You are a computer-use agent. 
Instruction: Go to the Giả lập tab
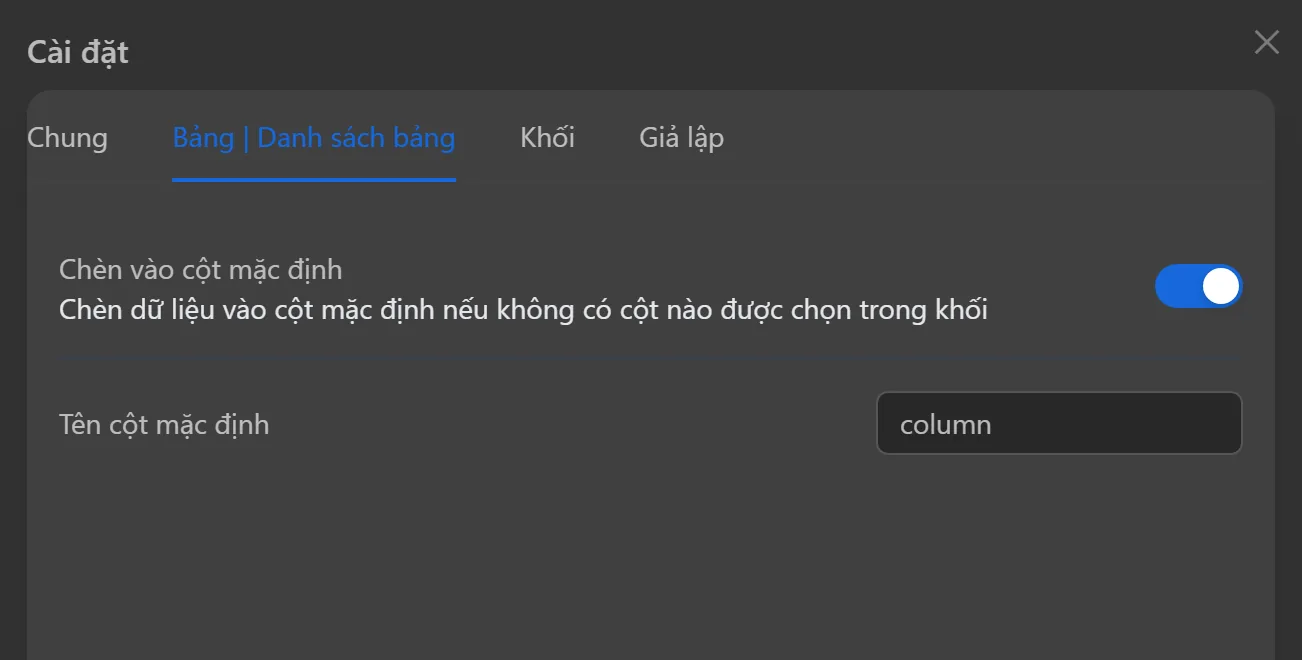[681, 138]
